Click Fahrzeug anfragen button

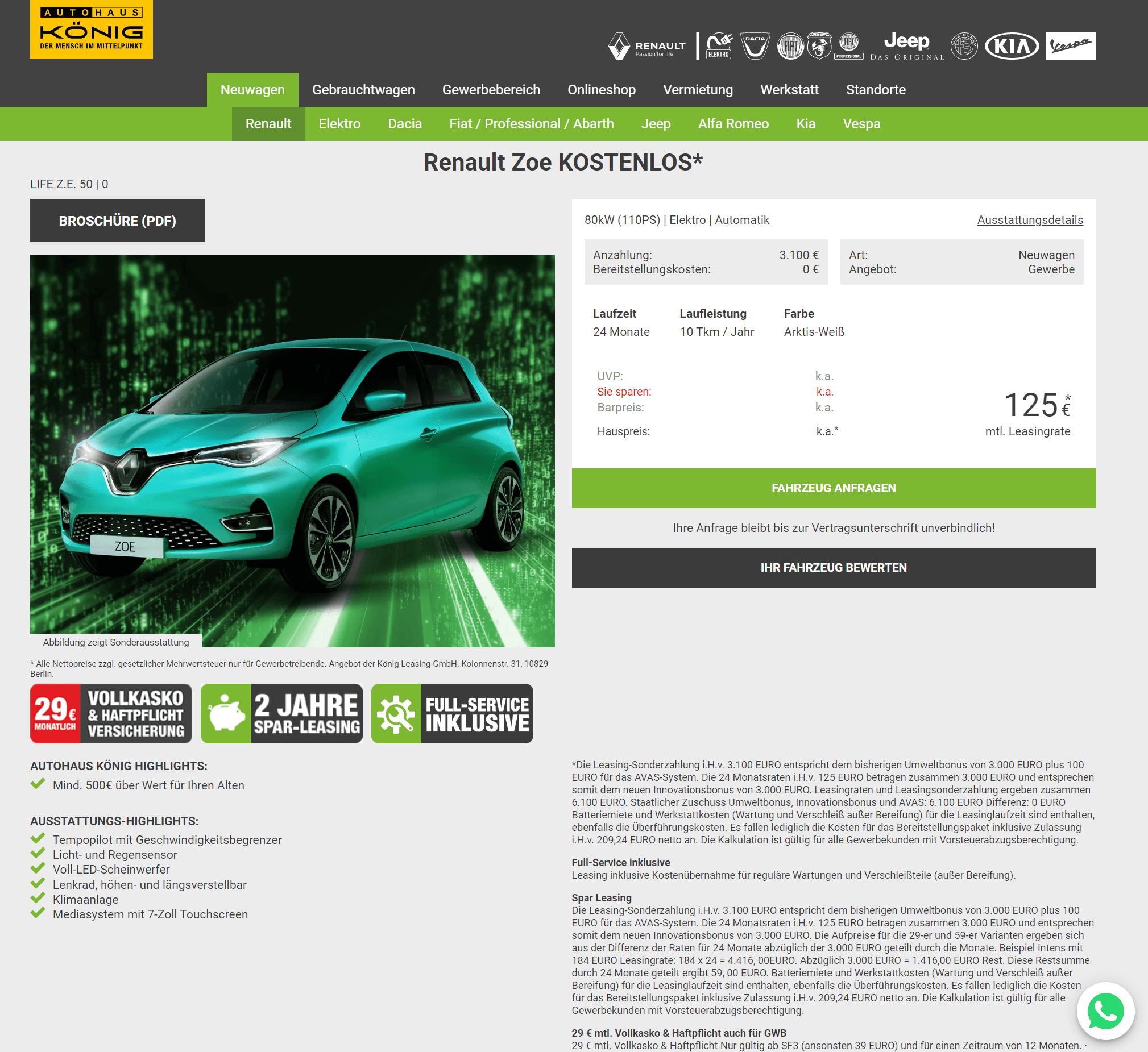(x=834, y=488)
